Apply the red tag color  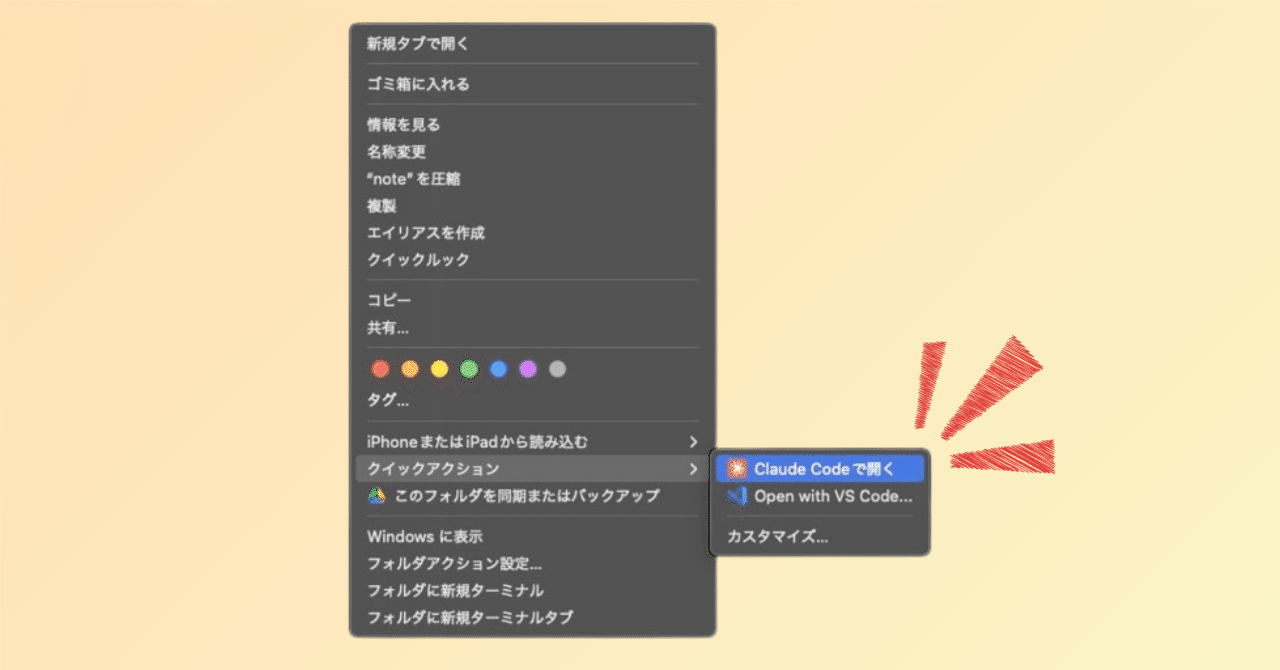coord(380,369)
